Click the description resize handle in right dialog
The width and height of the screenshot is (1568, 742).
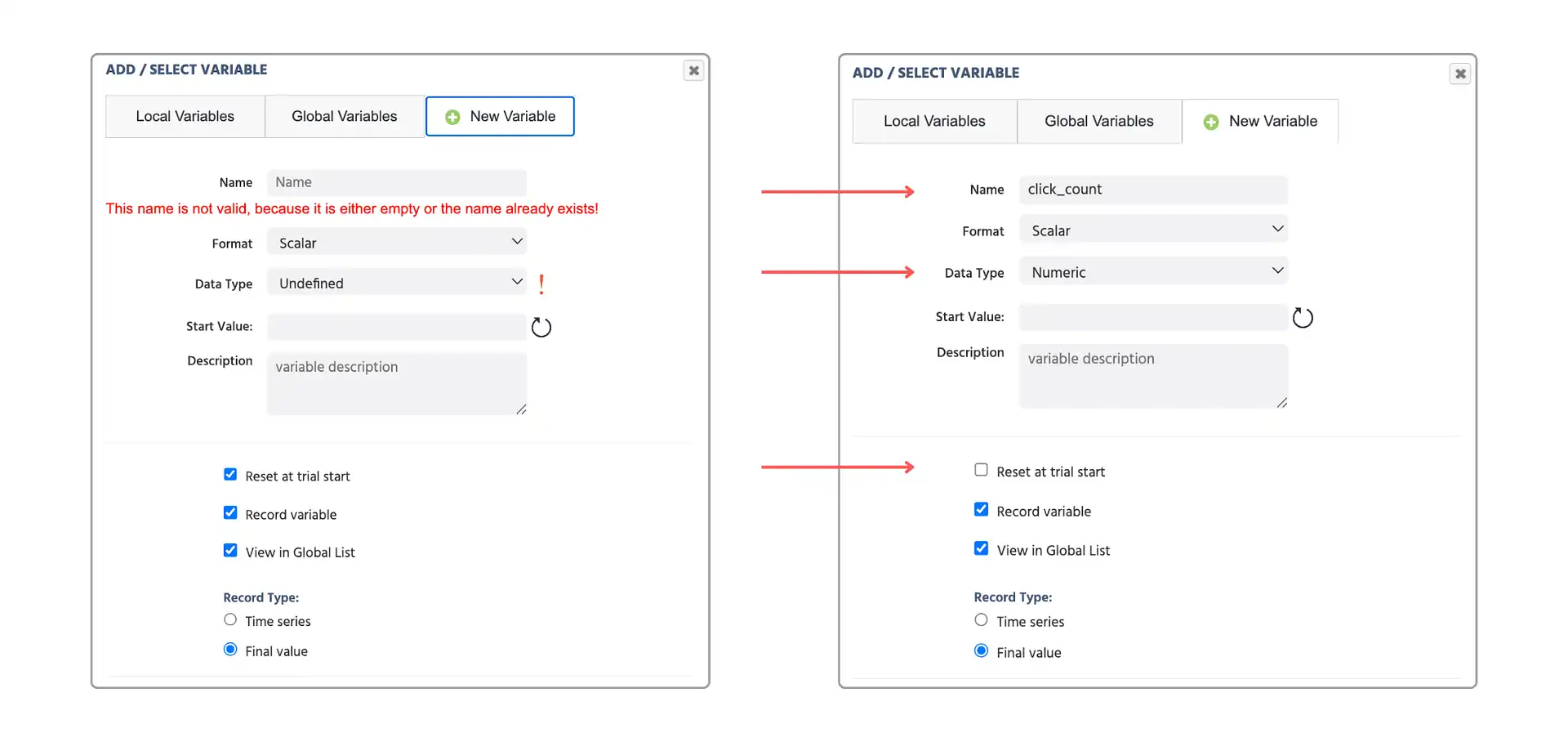(x=1282, y=403)
